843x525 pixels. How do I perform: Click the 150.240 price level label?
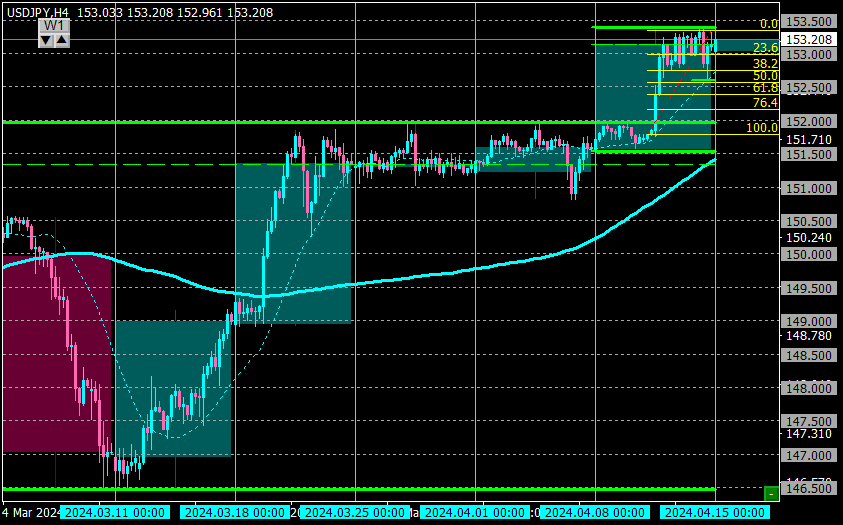pyautogui.click(x=809, y=238)
